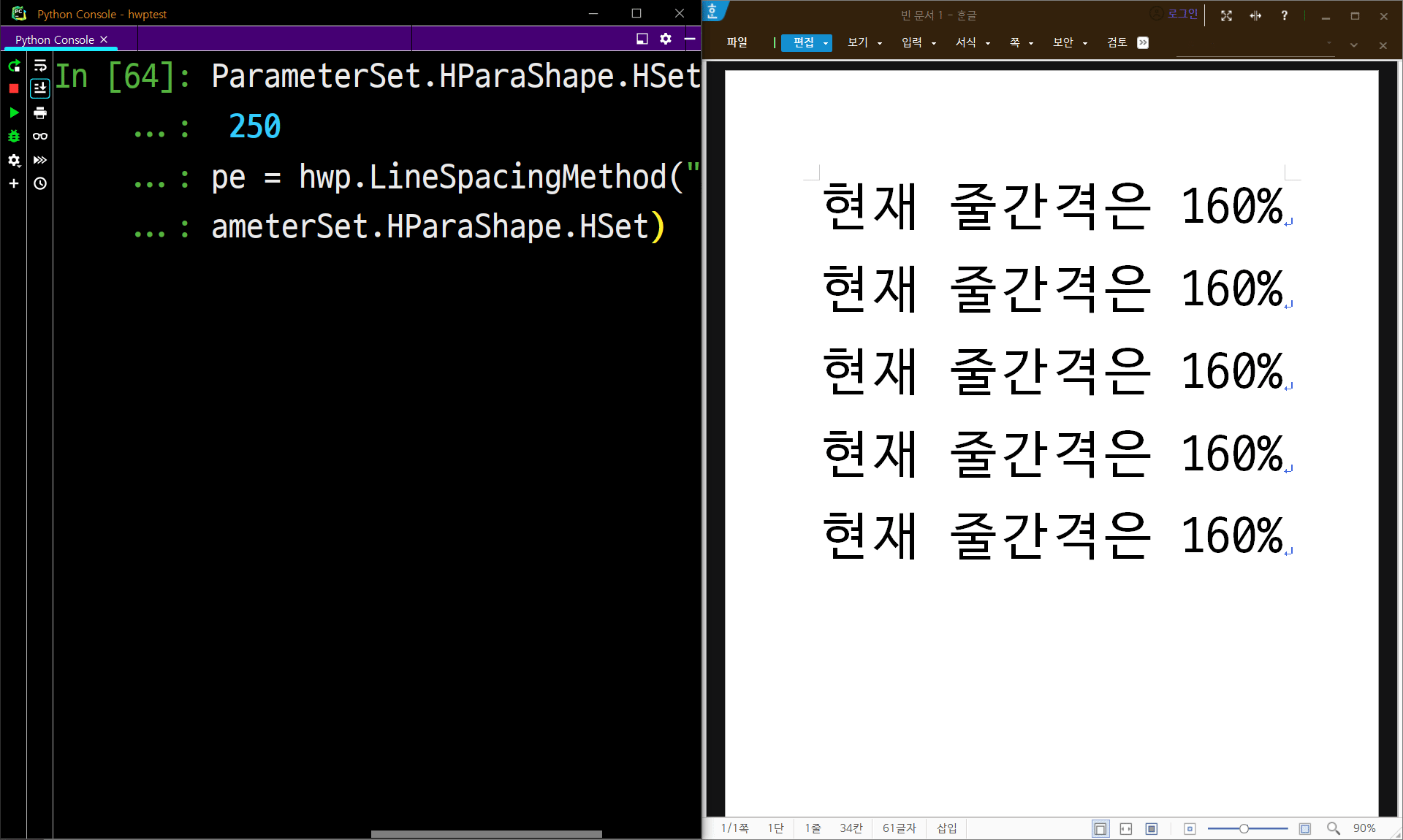This screenshot has width=1403, height=840.
Task: Add new console with plus icon
Action: point(14,183)
